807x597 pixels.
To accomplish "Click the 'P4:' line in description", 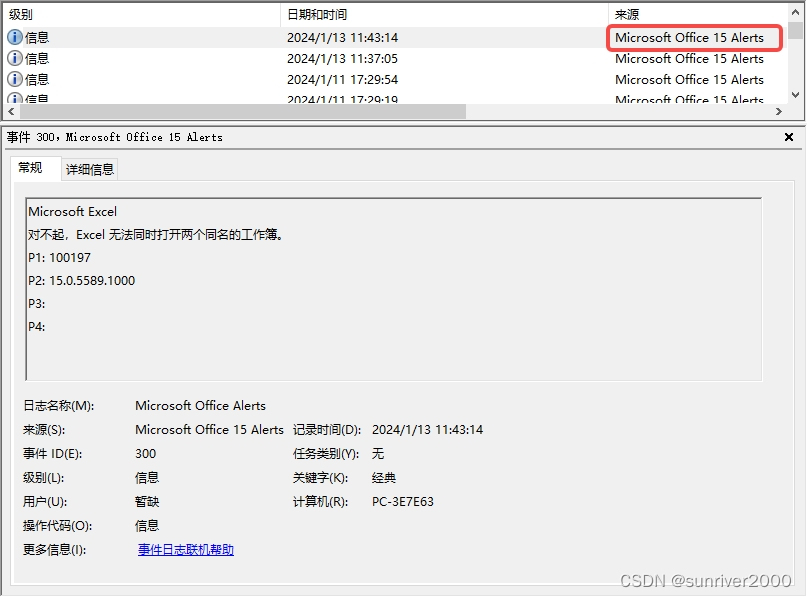I will [x=37, y=327].
